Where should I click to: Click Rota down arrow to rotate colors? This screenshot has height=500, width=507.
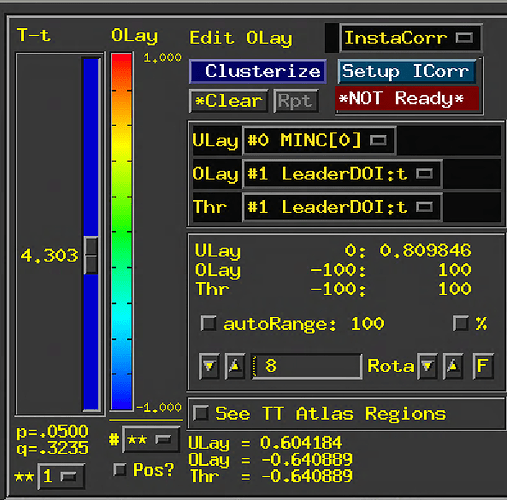tap(427, 366)
